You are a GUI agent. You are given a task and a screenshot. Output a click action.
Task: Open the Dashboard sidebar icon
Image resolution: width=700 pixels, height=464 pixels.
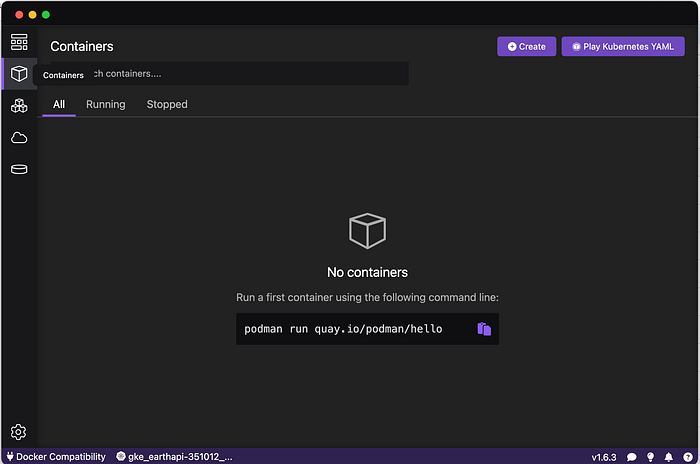pyautogui.click(x=19, y=42)
